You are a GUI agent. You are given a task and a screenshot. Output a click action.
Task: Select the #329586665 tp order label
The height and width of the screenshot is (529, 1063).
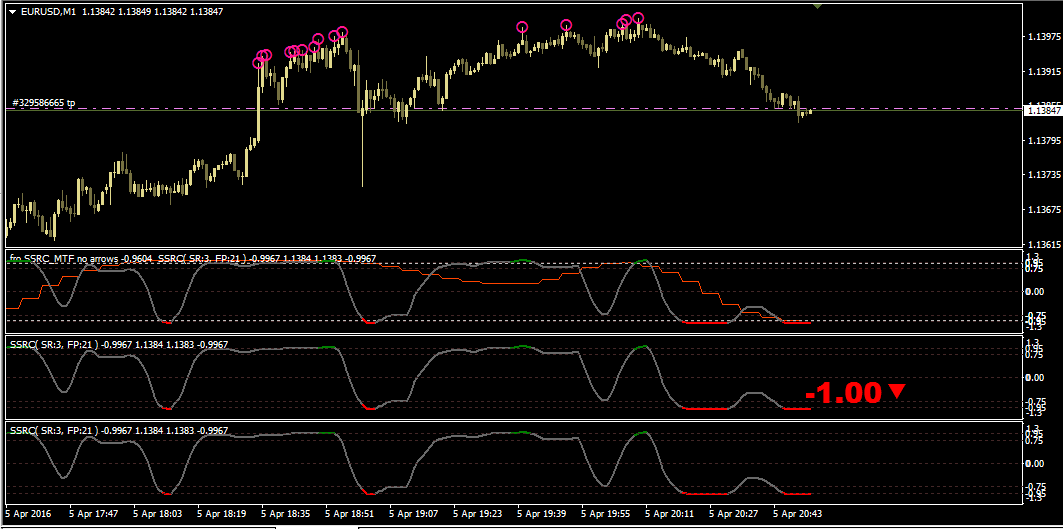point(44,103)
